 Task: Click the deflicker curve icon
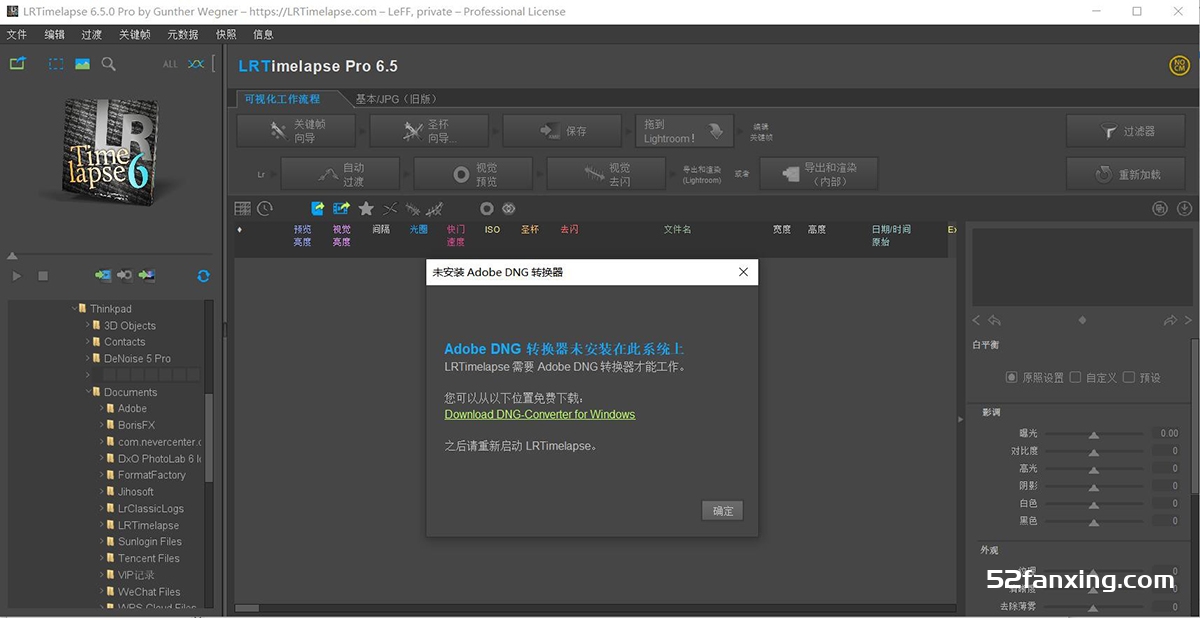tap(412, 209)
